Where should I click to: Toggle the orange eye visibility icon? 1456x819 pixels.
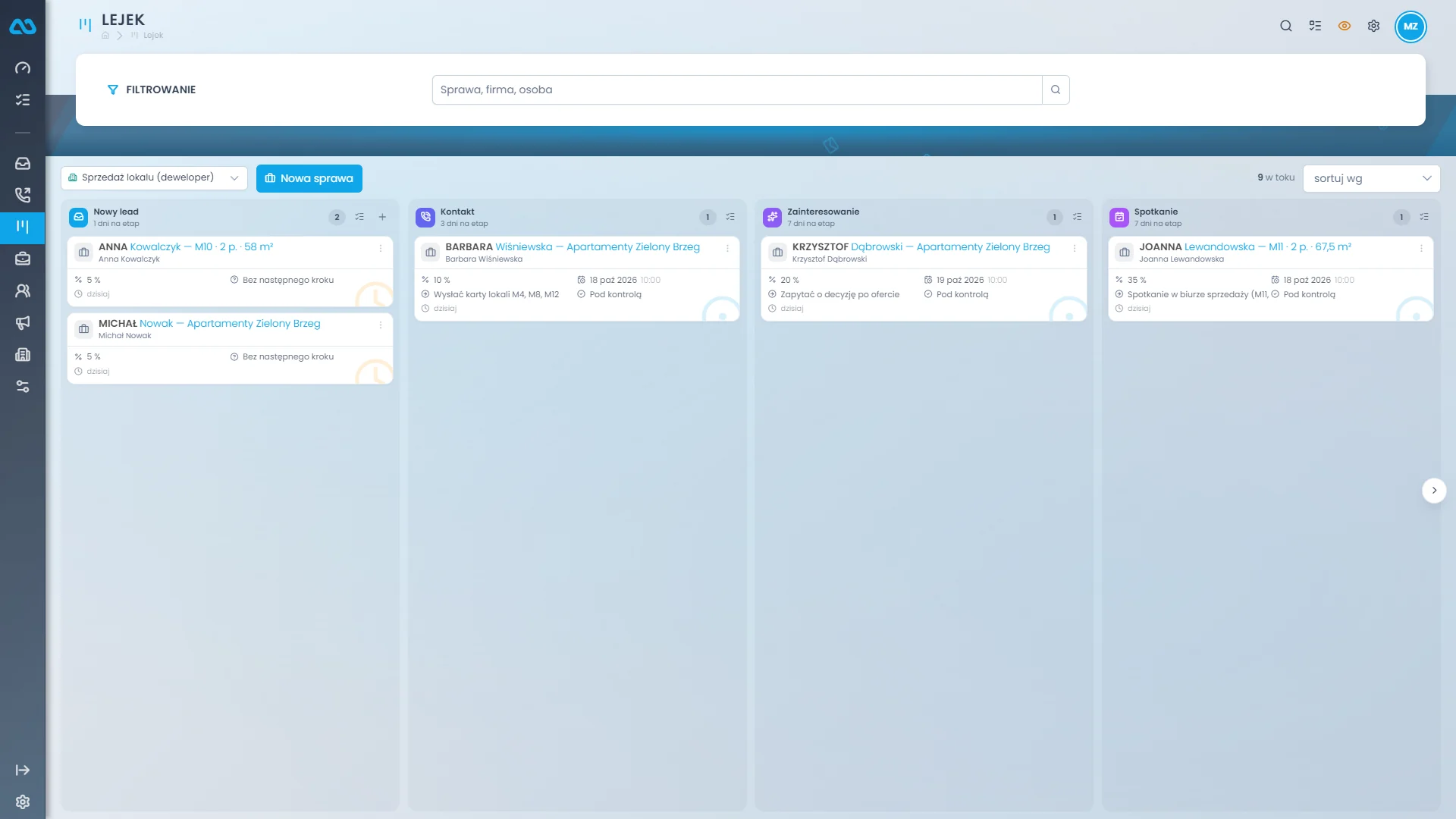click(1345, 26)
